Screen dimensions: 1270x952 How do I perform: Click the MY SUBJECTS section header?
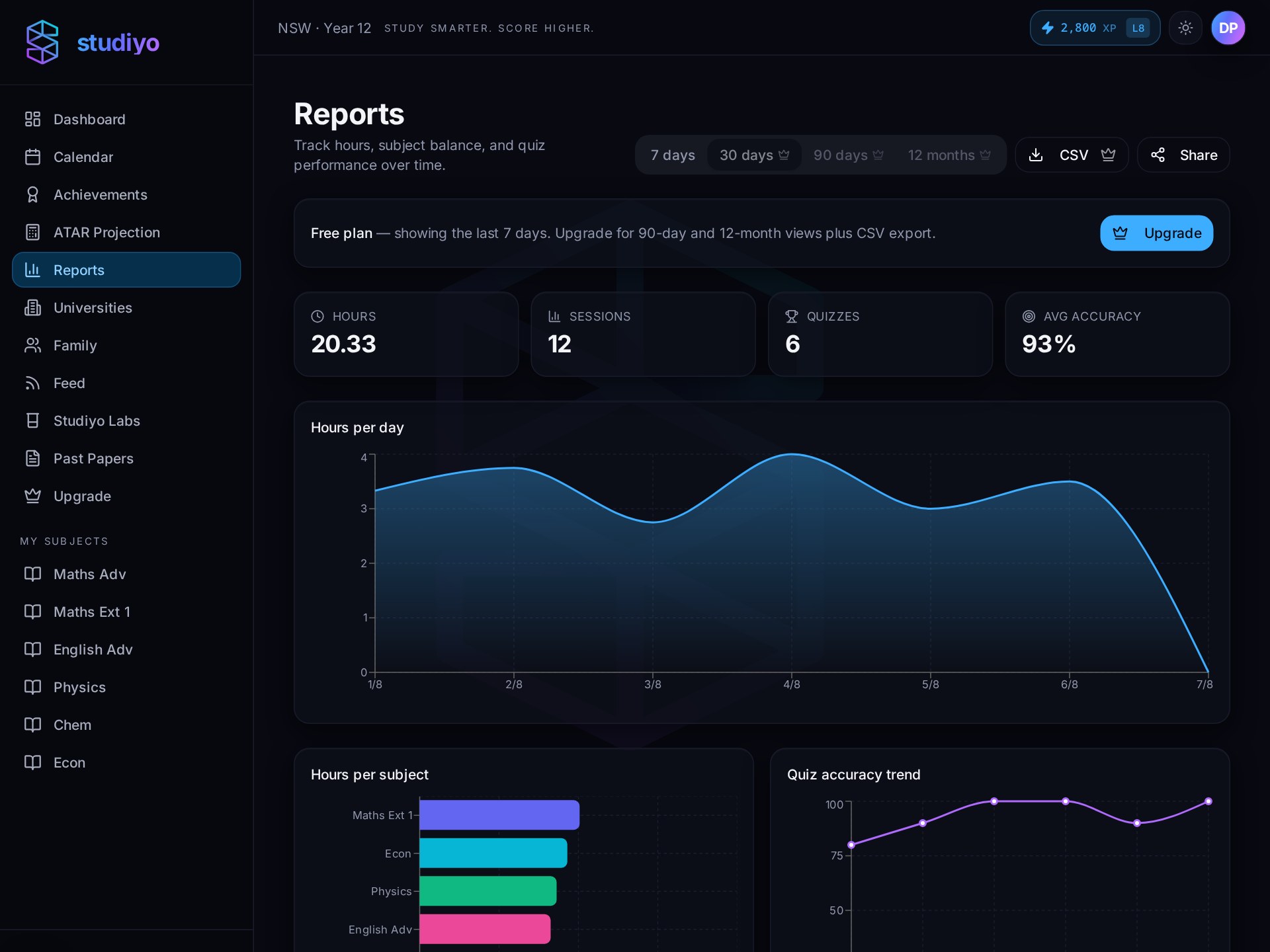[64, 541]
